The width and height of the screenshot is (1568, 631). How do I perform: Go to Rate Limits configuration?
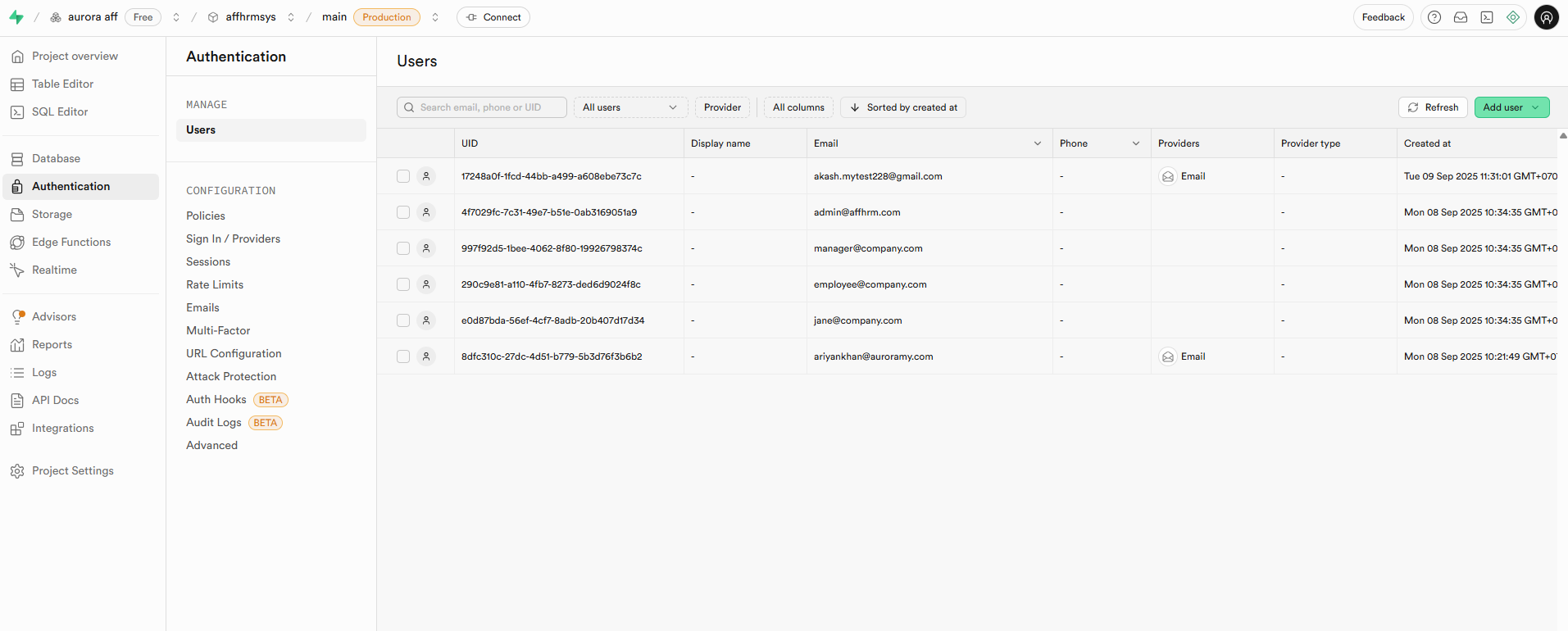tap(215, 284)
